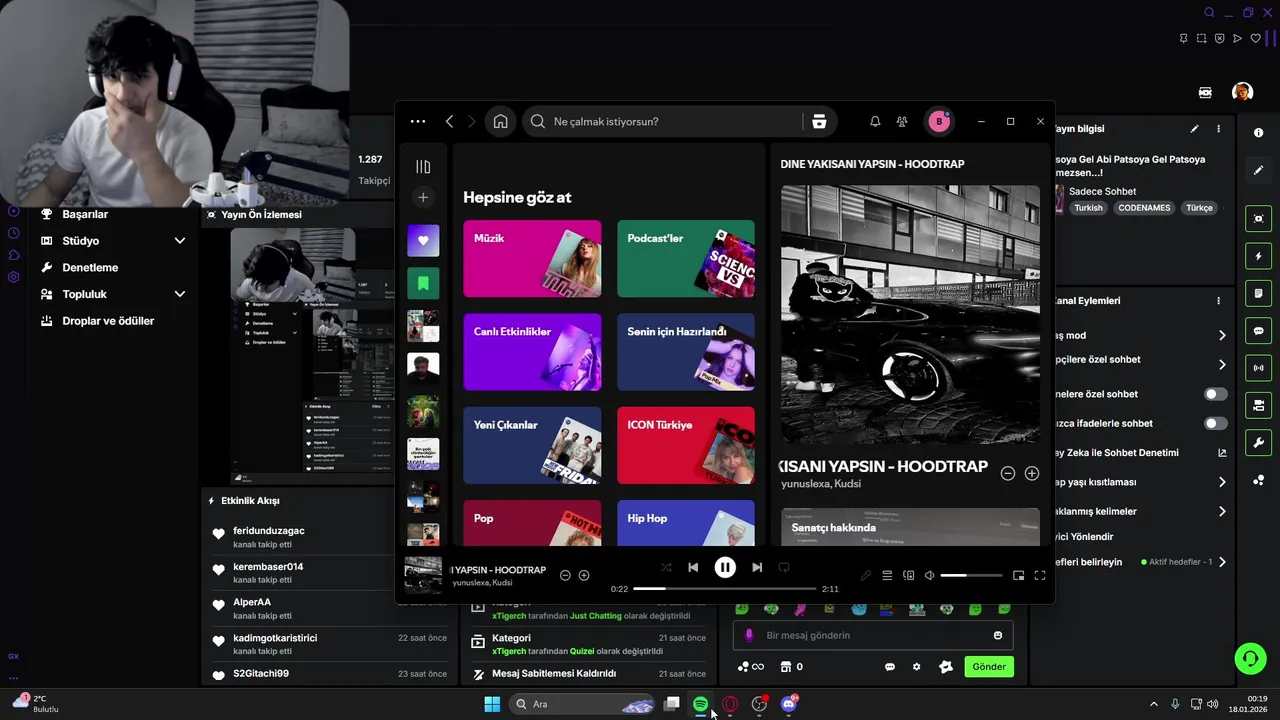Switch Spotify to full screen icon
The image size is (1280, 720).
[x=1040, y=575]
